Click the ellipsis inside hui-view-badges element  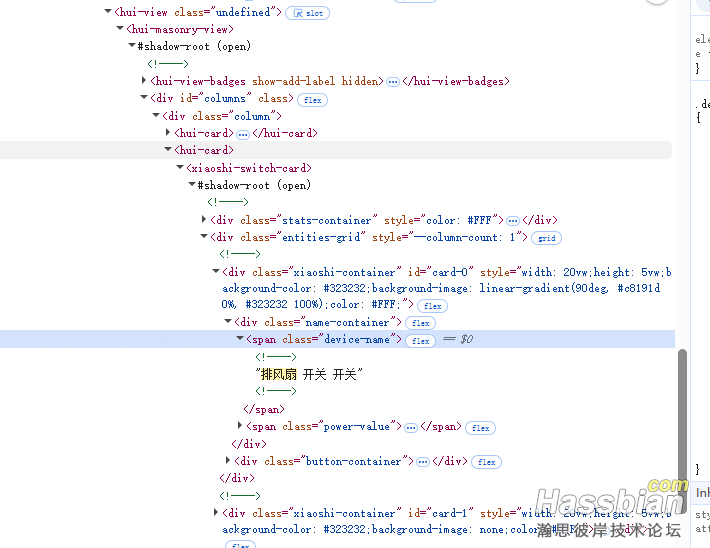click(x=393, y=82)
